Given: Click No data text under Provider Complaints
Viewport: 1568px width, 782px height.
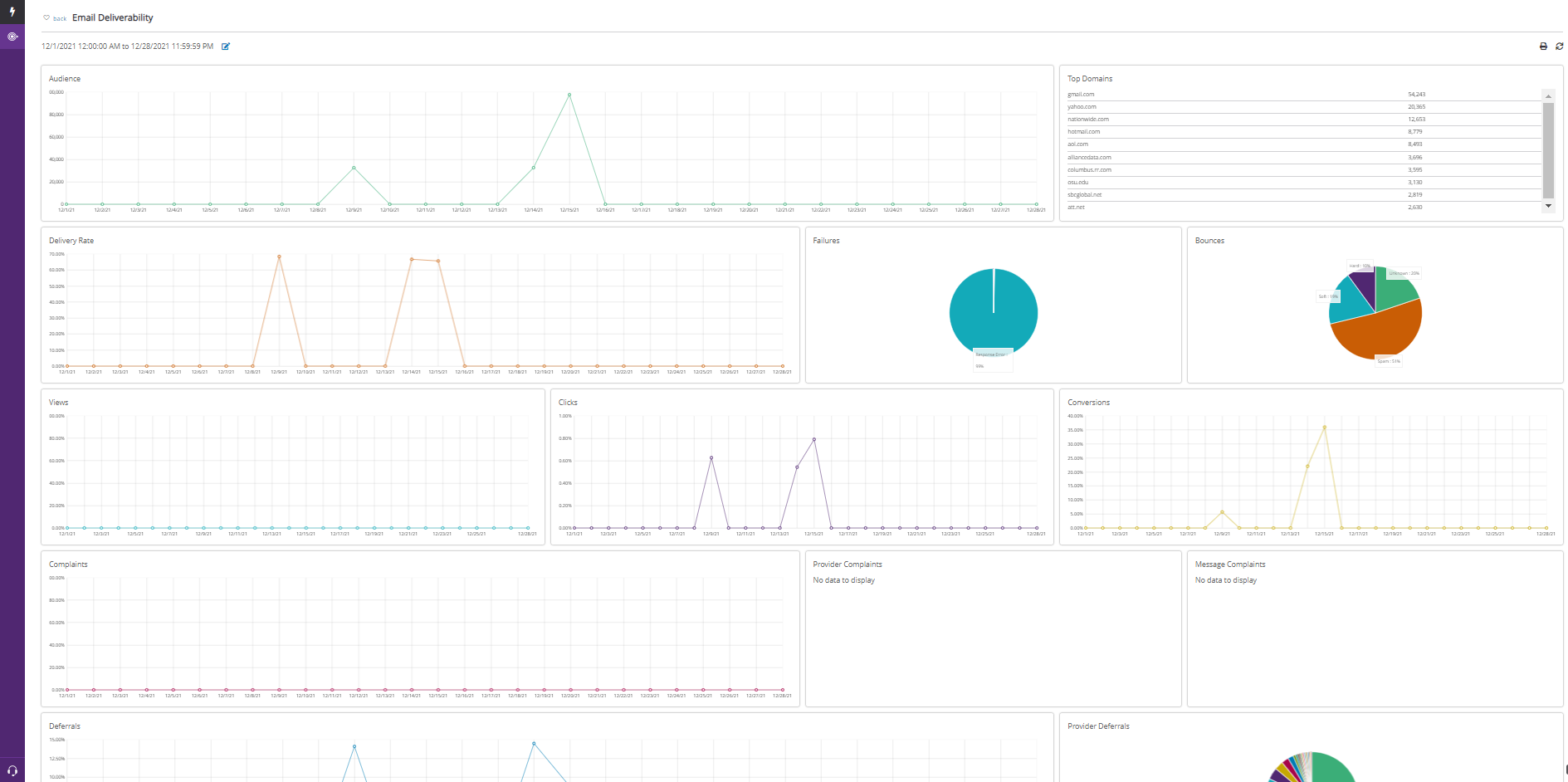Looking at the screenshot, I should click(844, 580).
